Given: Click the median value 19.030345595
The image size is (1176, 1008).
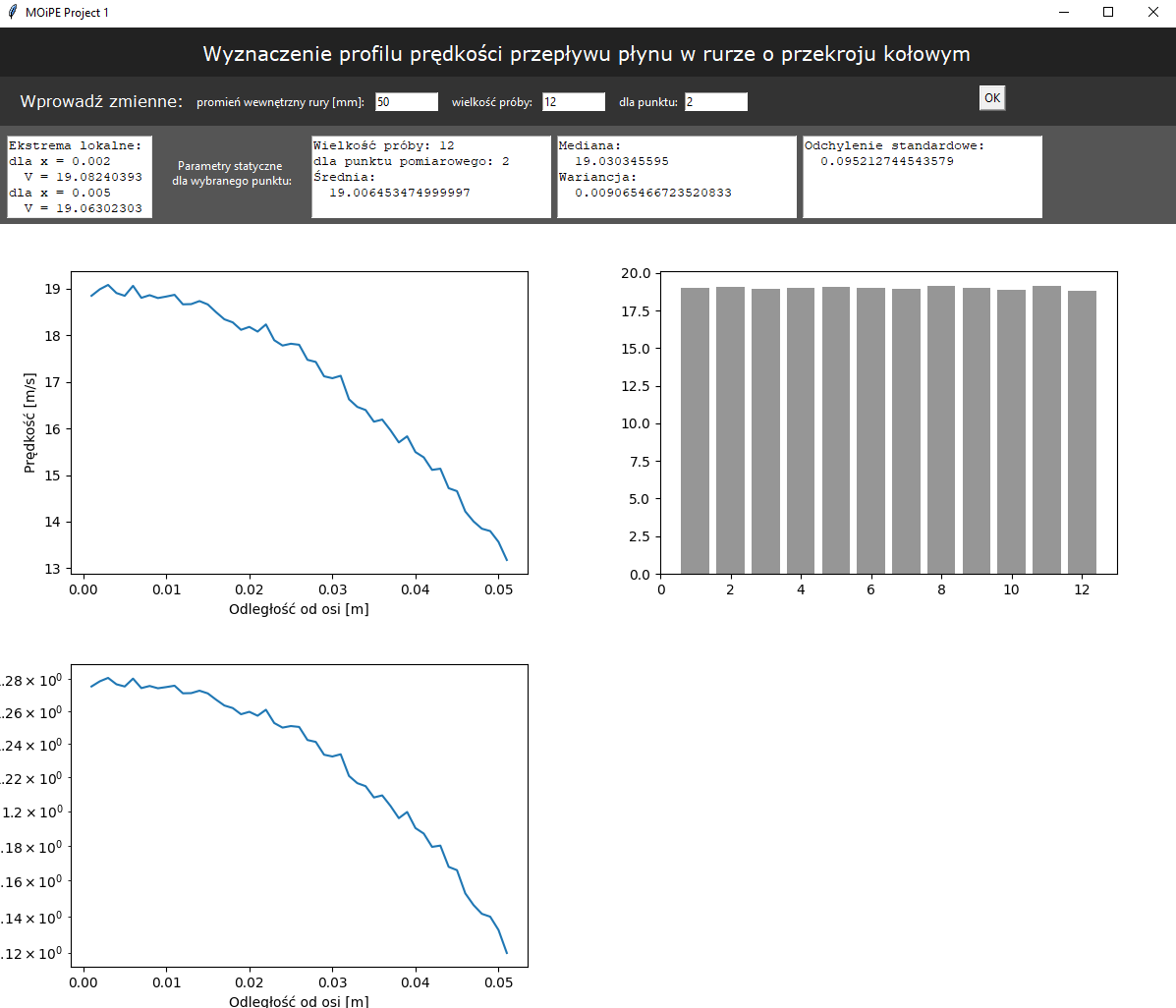Looking at the screenshot, I should (x=622, y=161).
